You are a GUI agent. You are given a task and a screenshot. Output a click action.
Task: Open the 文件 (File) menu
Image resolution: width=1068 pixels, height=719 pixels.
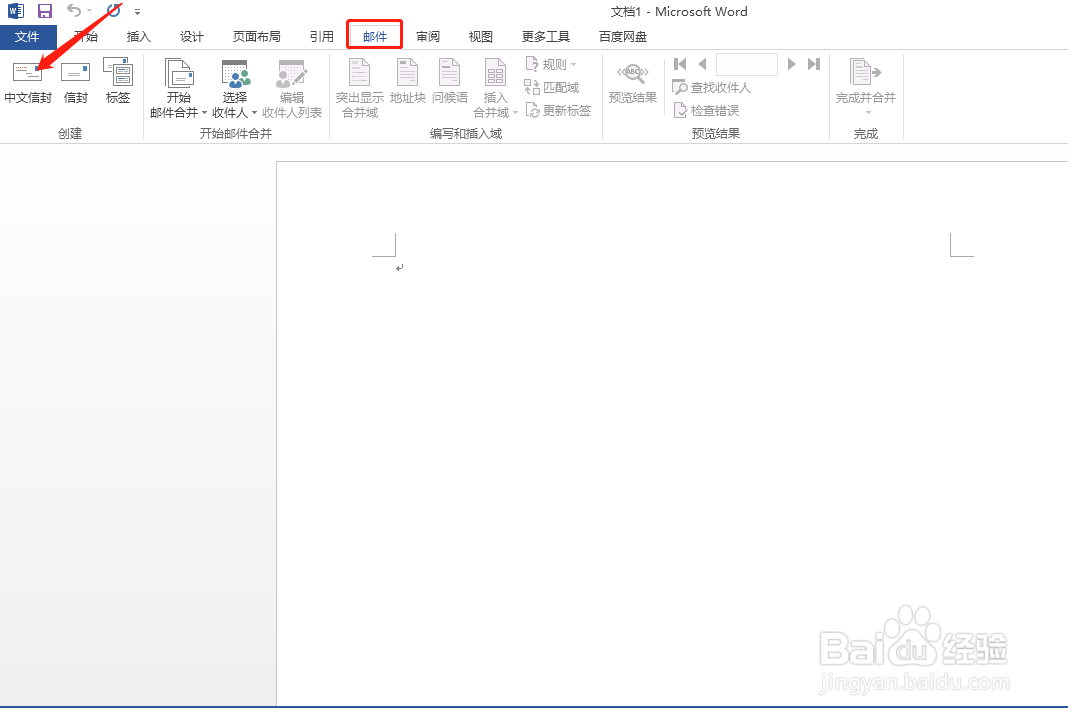[28, 35]
